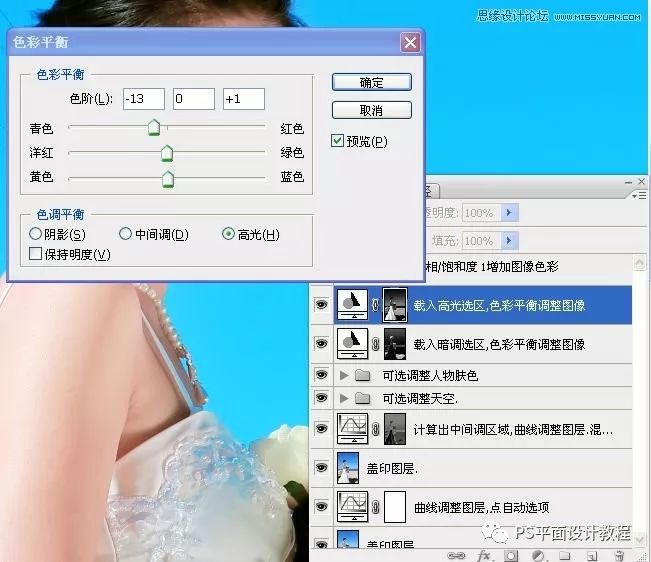Click the 黄色–蓝色 slider handle
This screenshot has height=562, width=651.
click(x=168, y=178)
